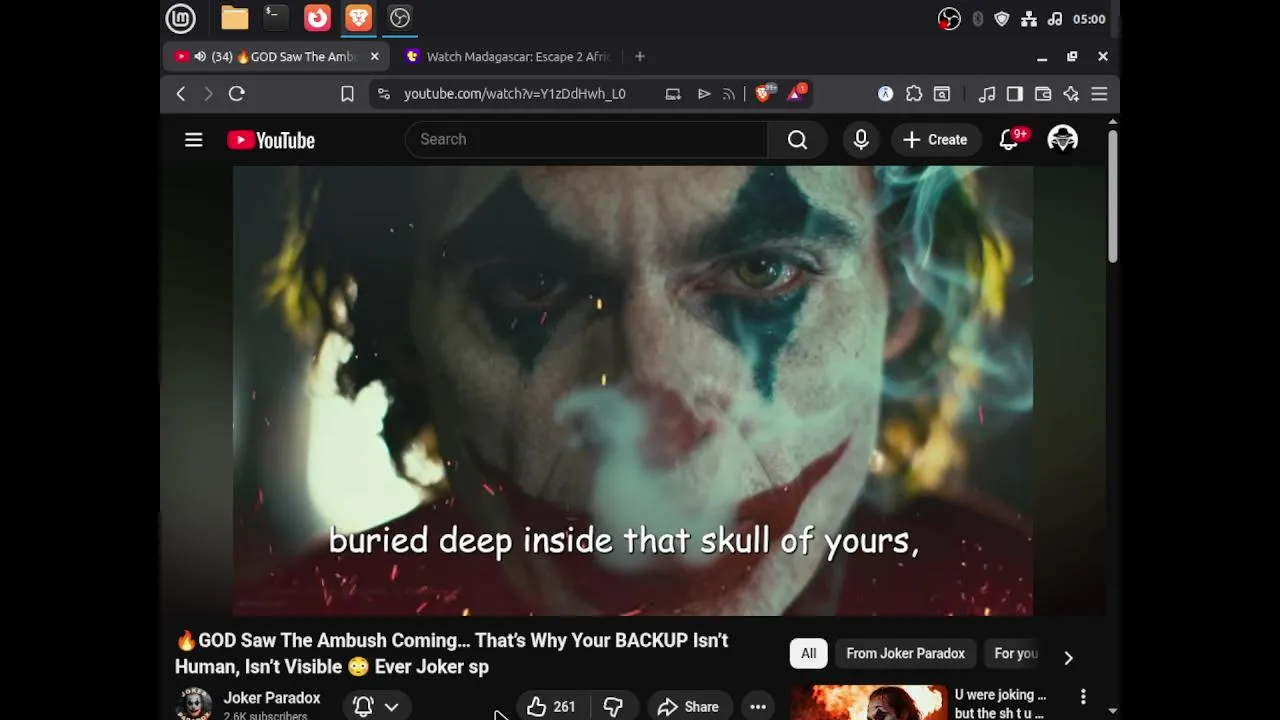Bookmark this page
The height and width of the screenshot is (720, 1280).
(347, 94)
